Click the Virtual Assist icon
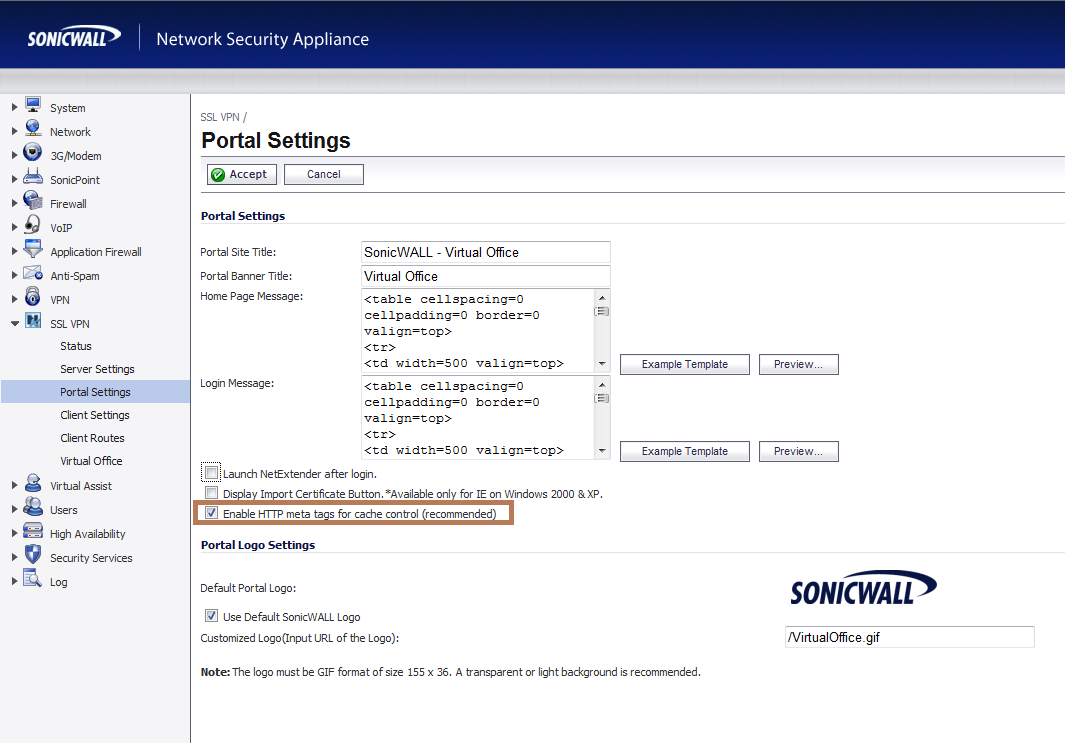This screenshot has height=743, width=1065. point(33,483)
